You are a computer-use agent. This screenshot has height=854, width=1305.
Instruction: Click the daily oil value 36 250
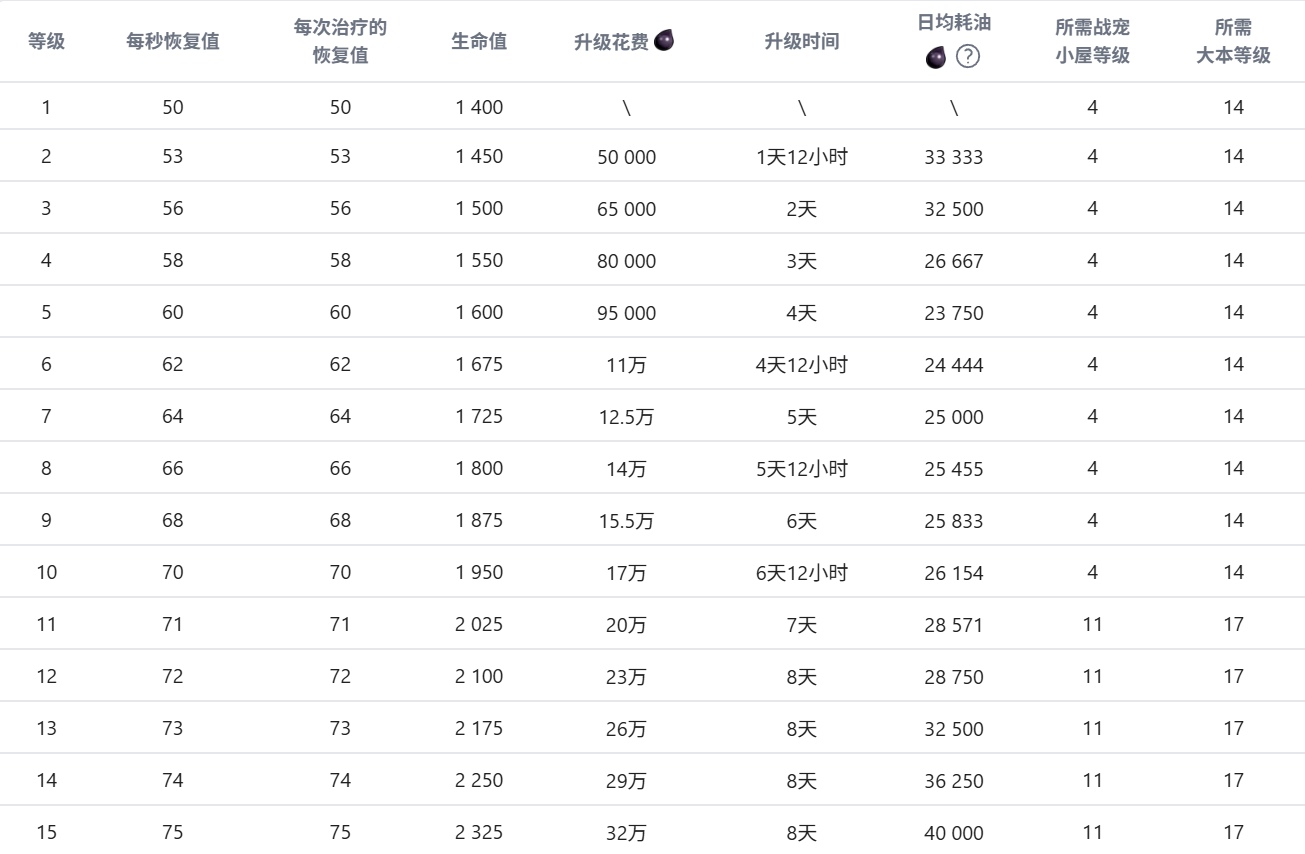coord(954,781)
